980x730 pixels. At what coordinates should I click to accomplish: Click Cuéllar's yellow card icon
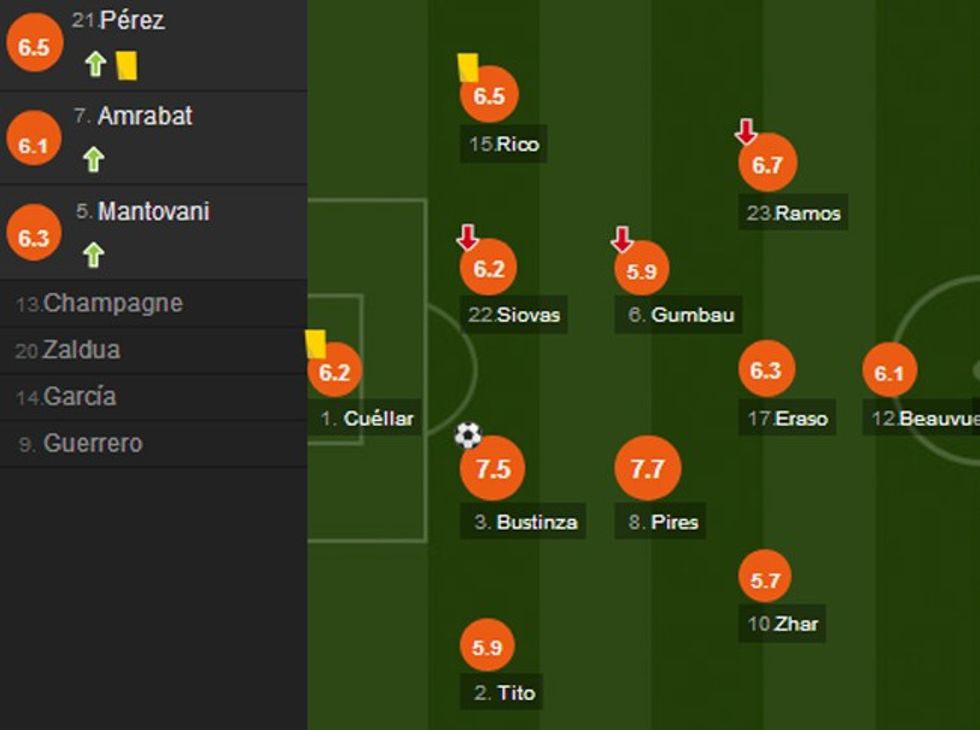(x=315, y=344)
